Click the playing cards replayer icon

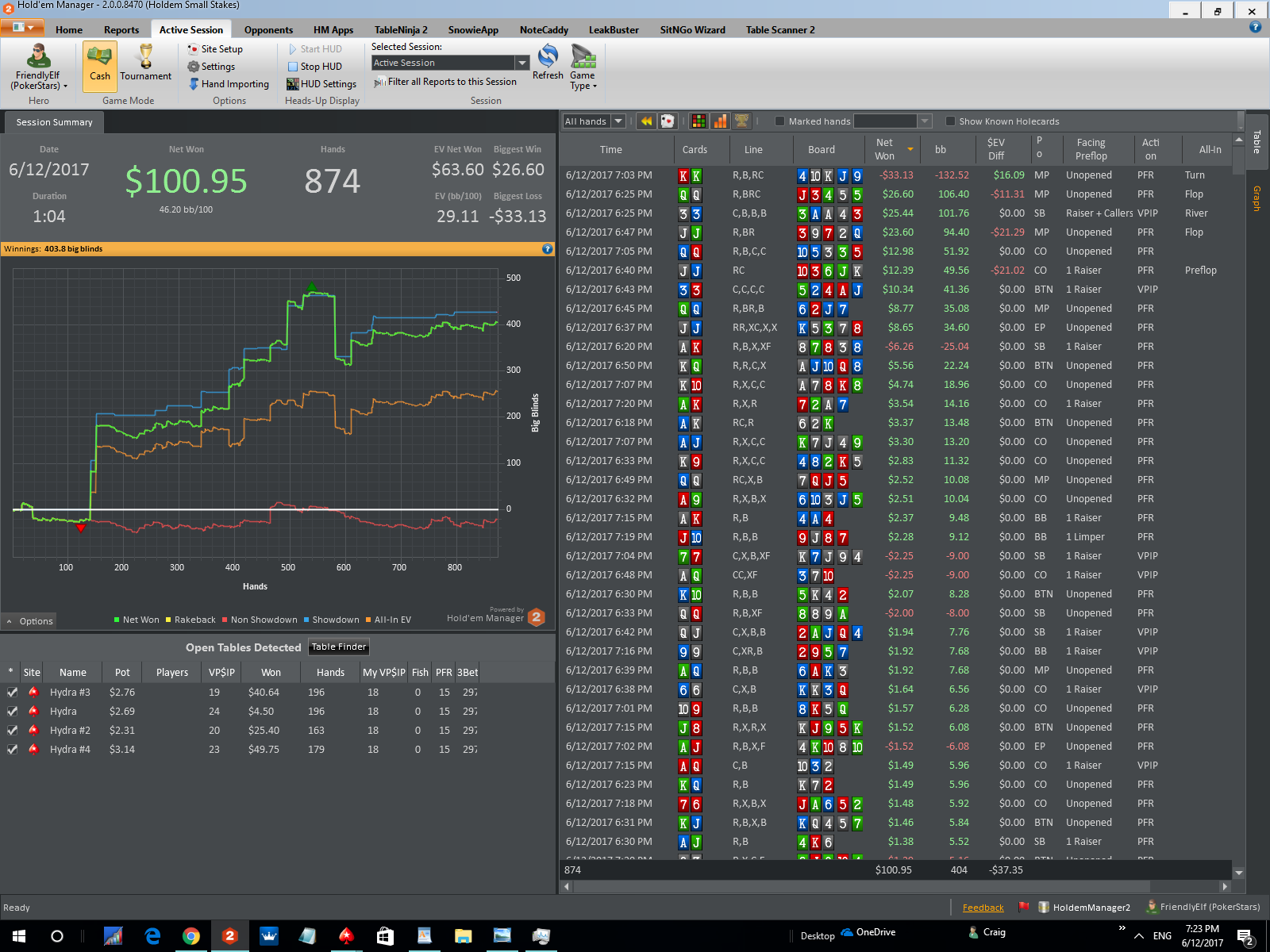coord(668,121)
